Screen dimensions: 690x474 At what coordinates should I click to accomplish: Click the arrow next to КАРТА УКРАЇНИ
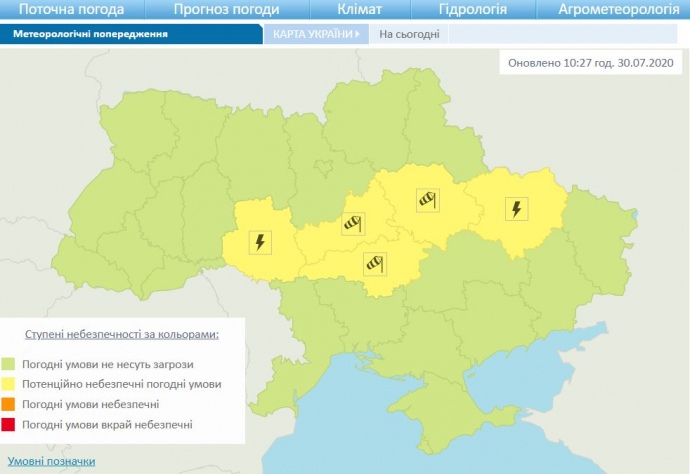click(x=357, y=33)
